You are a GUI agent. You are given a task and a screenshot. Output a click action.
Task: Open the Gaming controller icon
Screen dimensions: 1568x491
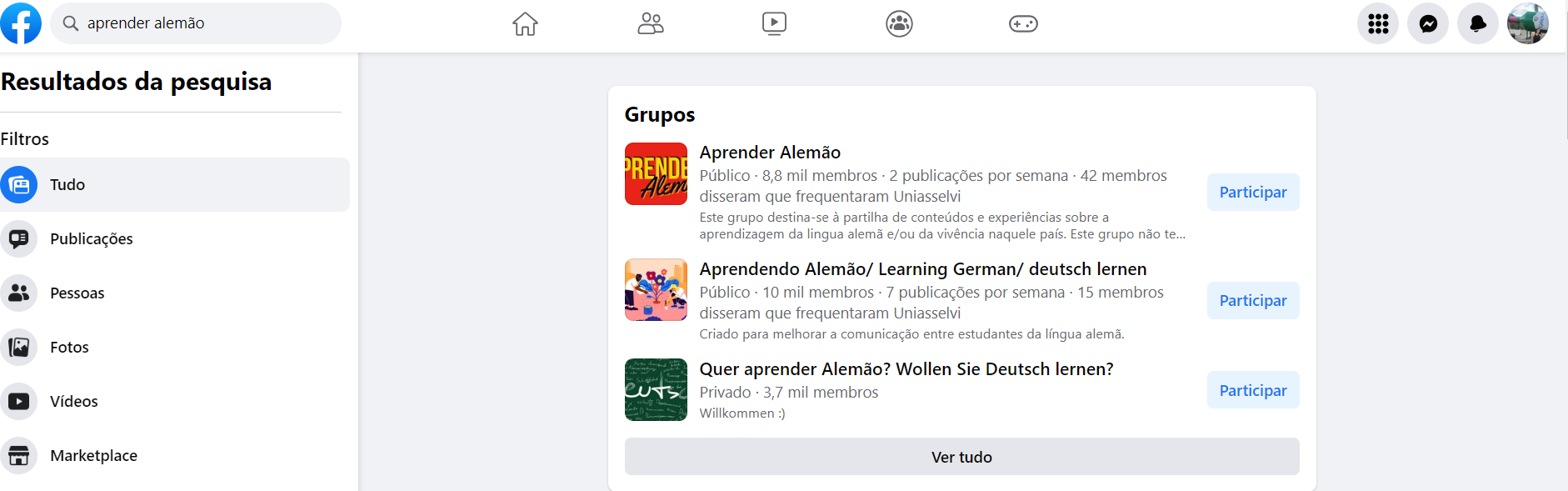coord(1023,23)
